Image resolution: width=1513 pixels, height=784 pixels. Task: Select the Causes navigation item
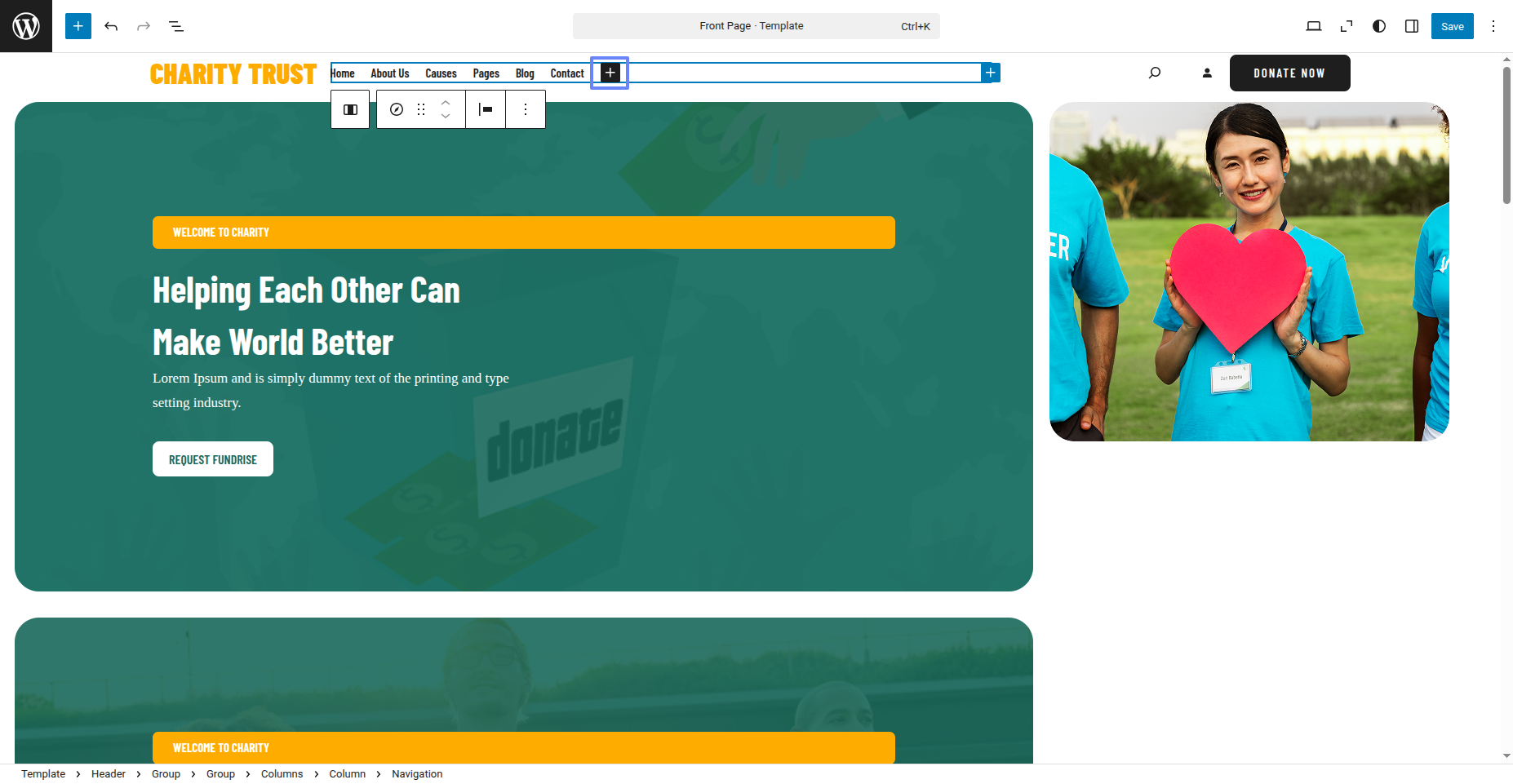tap(441, 73)
